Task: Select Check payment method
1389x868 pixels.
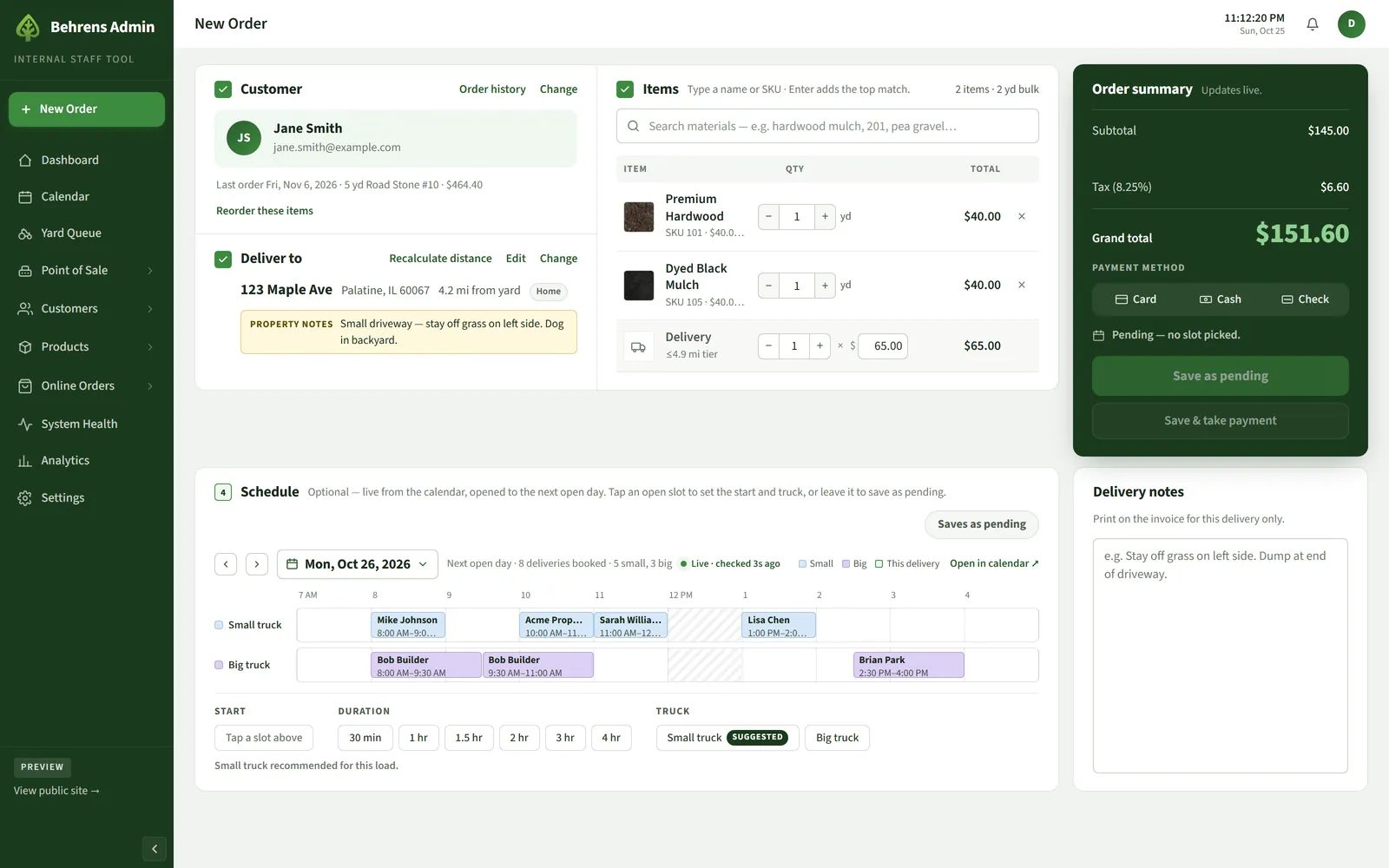Action: (1305, 299)
